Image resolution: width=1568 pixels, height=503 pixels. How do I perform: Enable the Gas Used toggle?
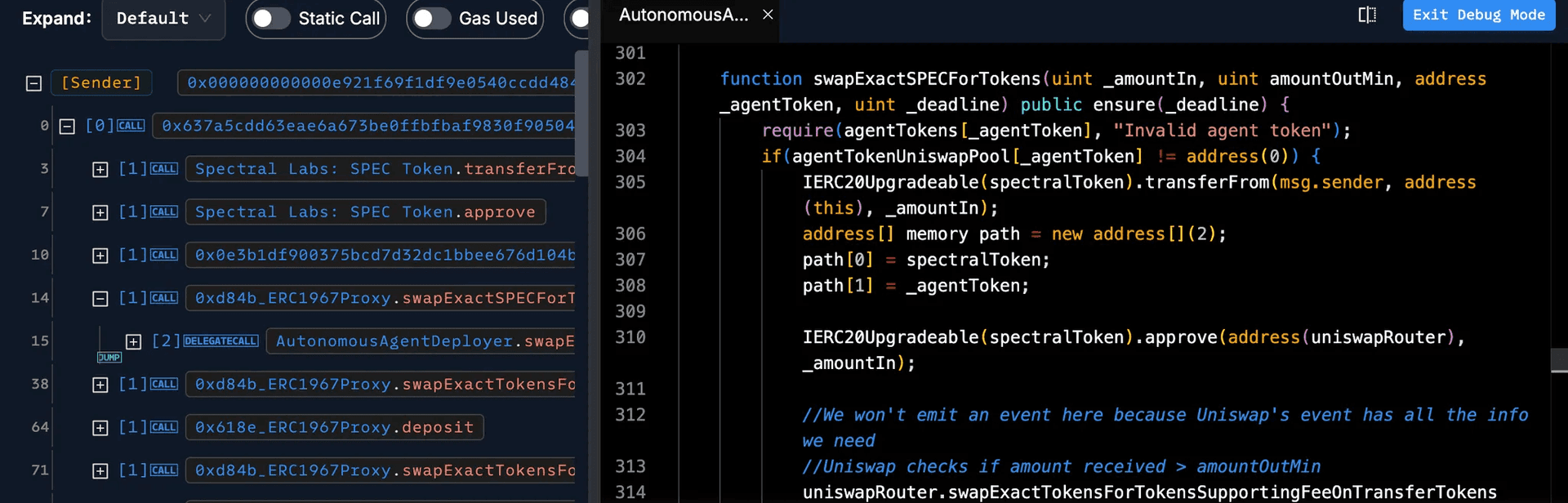tap(430, 19)
